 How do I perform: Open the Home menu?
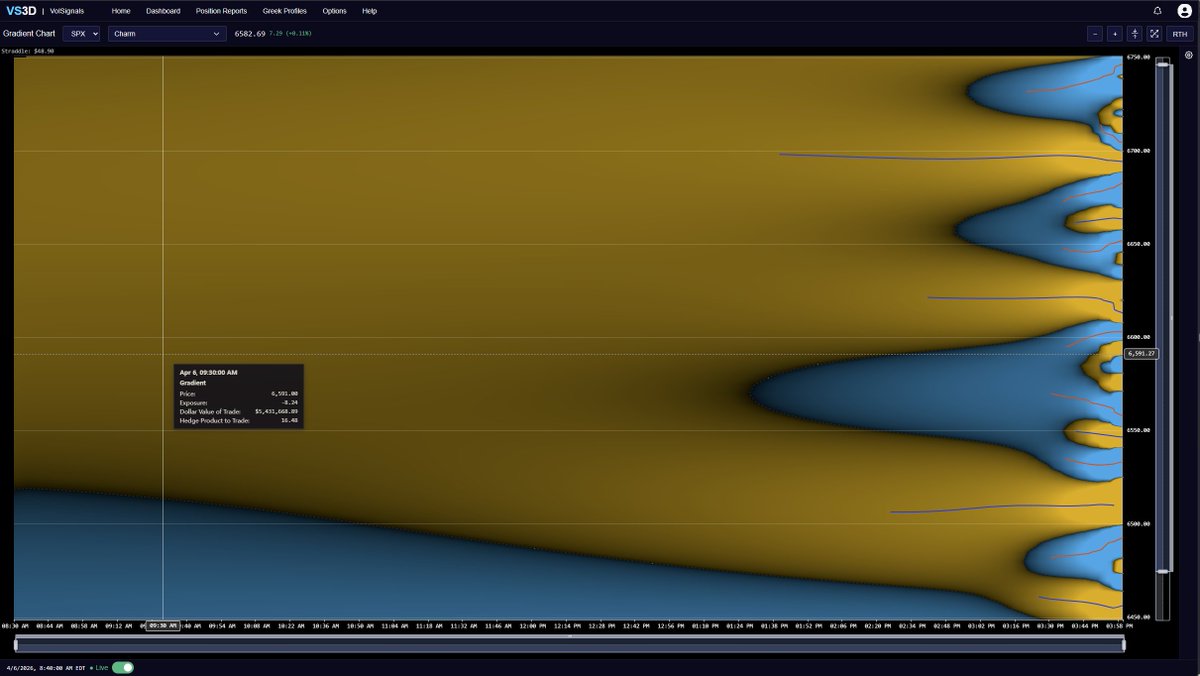pyautogui.click(x=121, y=10)
